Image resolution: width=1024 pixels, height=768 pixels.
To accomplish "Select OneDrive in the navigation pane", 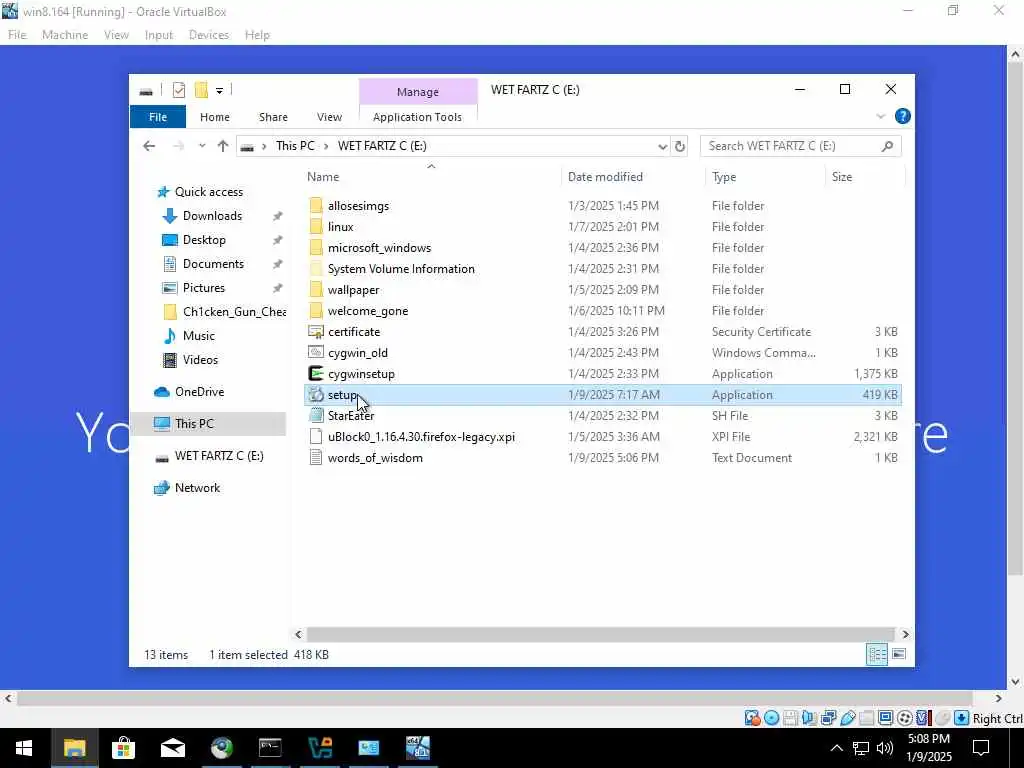I will click(x=199, y=392).
